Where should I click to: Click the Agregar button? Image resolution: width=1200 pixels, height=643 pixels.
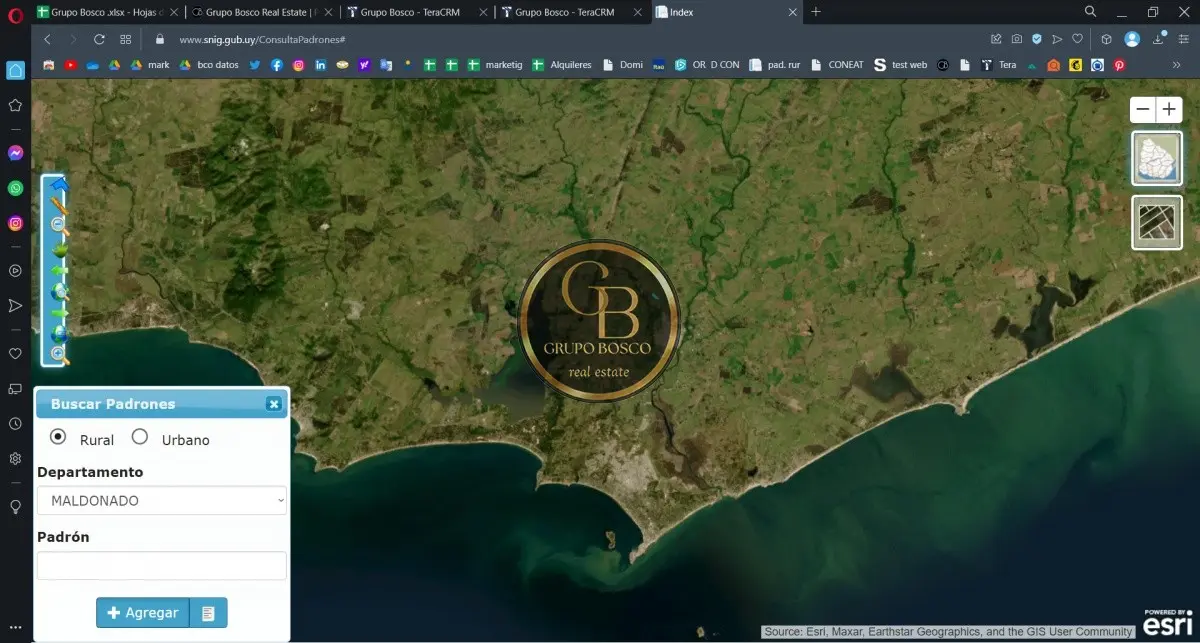[x=143, y=613]
